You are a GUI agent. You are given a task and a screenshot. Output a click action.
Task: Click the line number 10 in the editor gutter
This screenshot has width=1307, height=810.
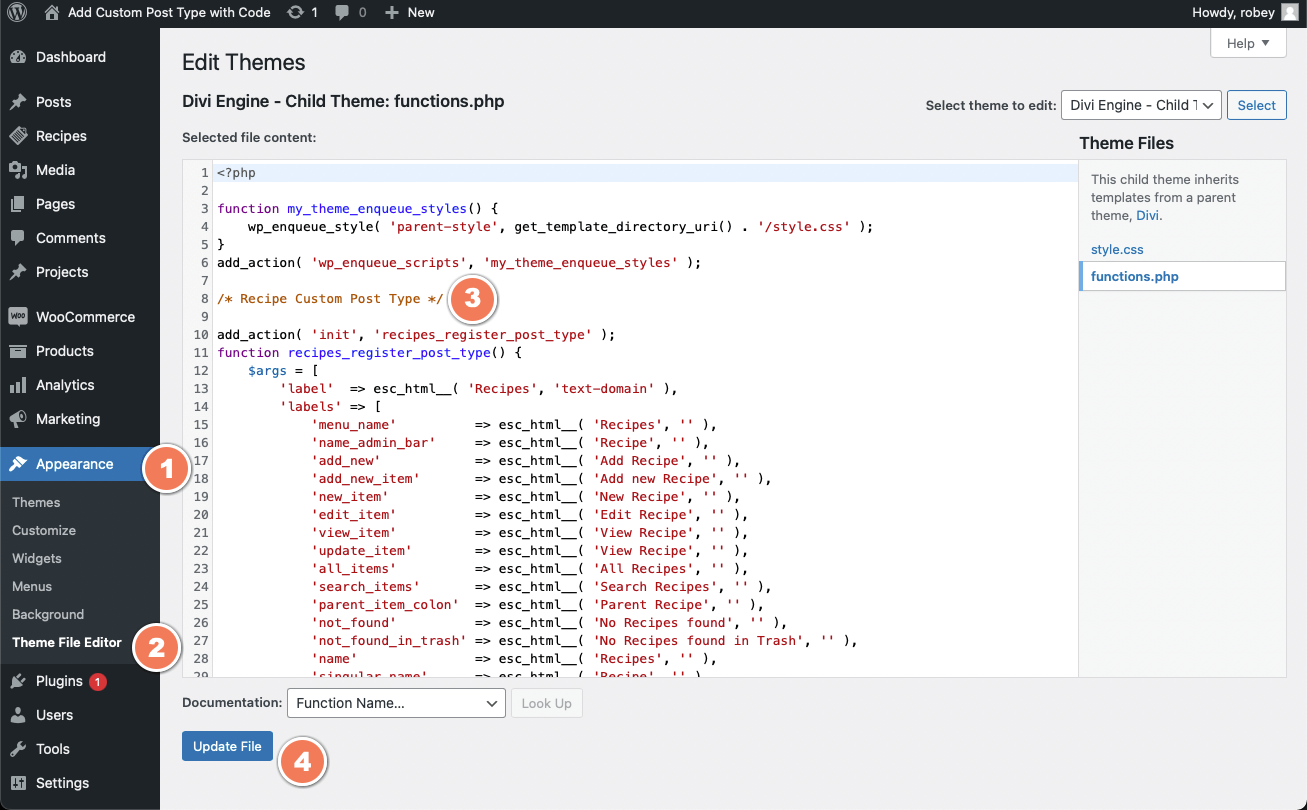pos(200,335)
